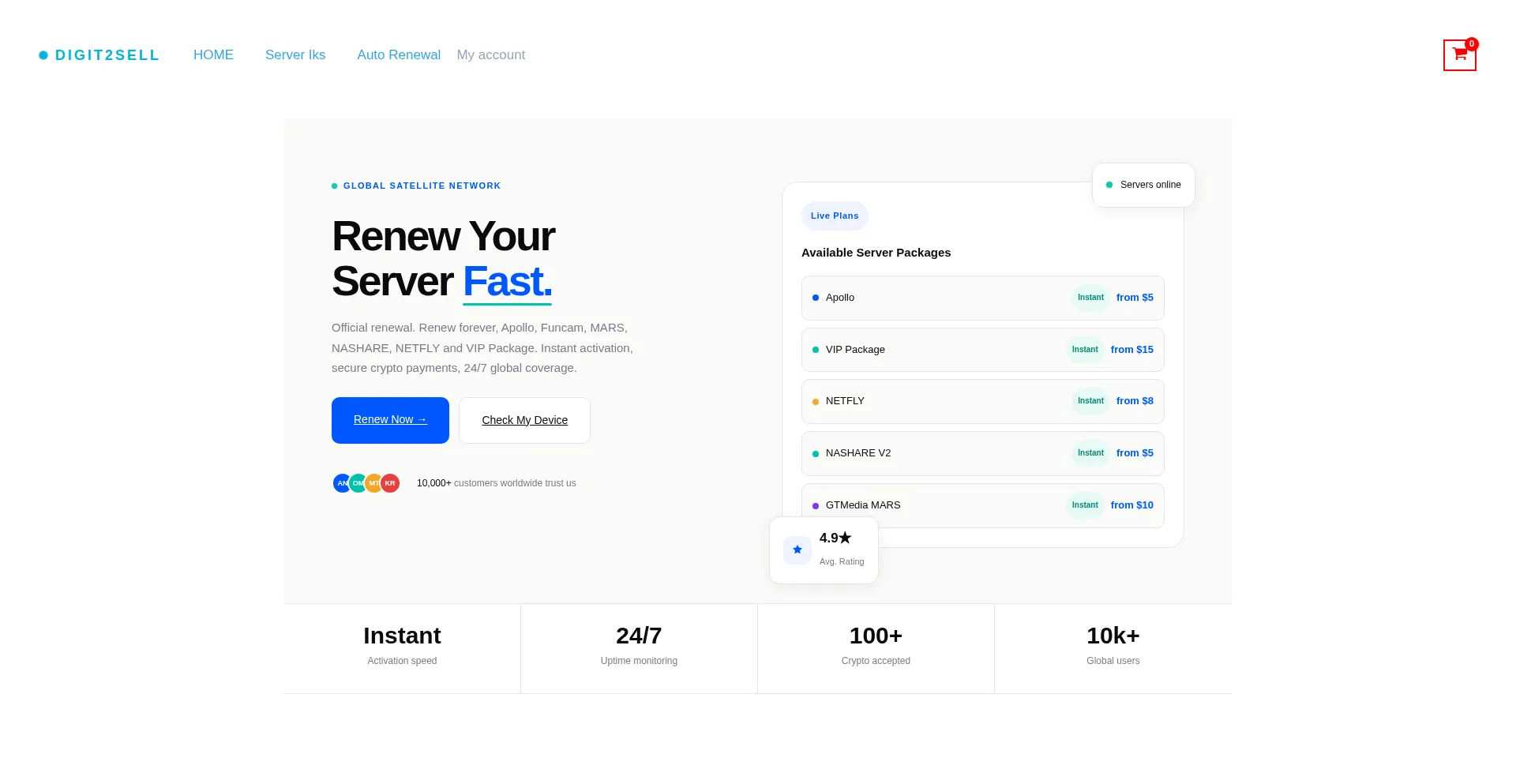Click 'GLOBAL SATELLITE NETWORK' label
This screenshot has width=1516, height=784.
pos(422,186)
